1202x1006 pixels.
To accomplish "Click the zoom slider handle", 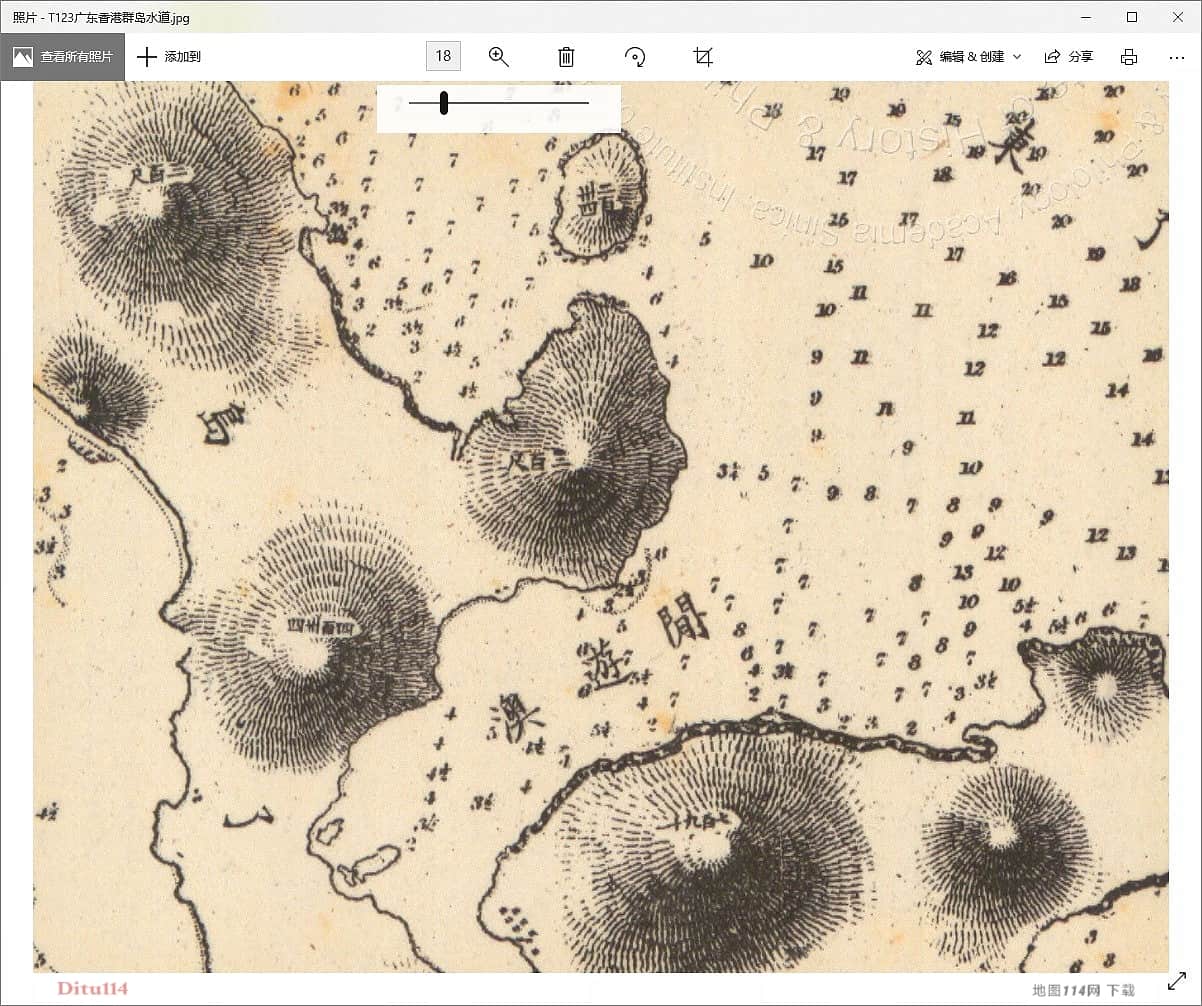I will point(443,102).
